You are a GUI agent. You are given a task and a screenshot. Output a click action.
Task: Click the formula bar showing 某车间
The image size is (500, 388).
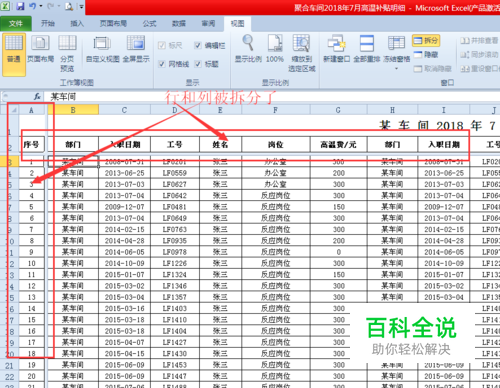click(x=272, y=97)
